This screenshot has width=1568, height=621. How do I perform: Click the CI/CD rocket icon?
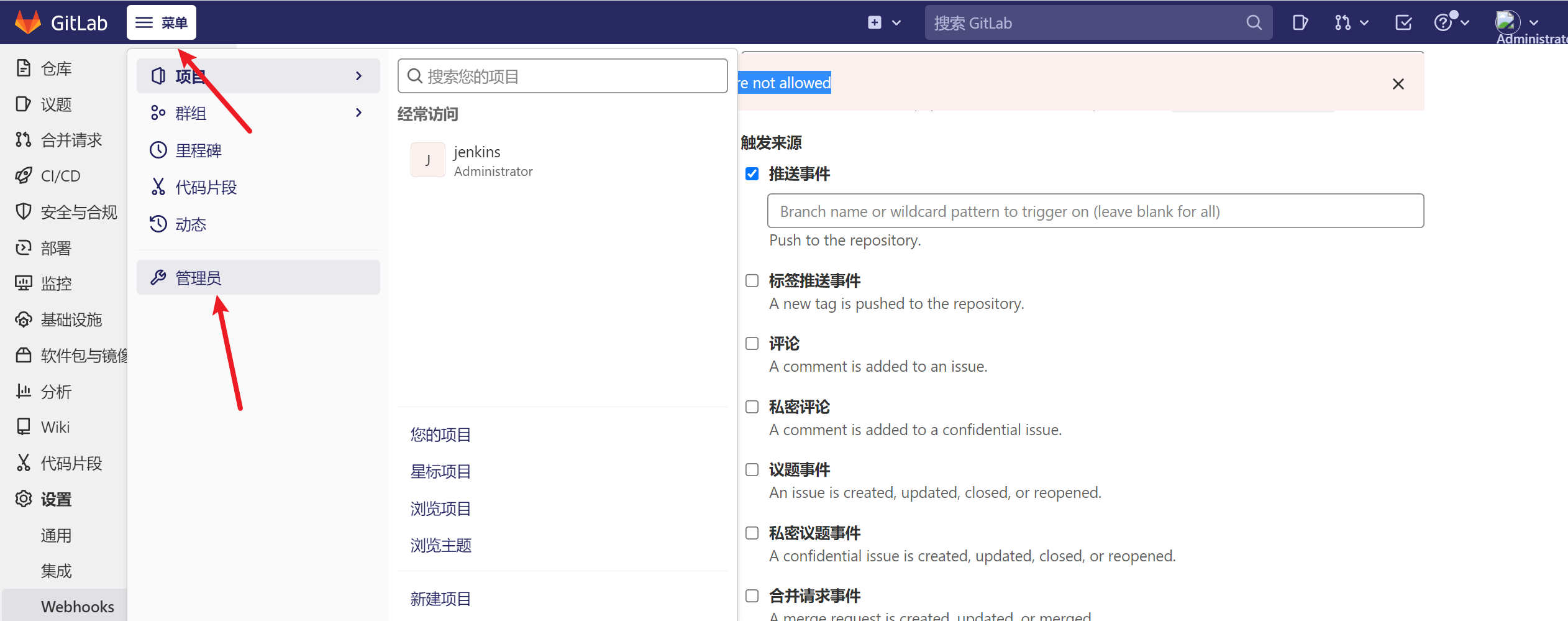click(24, 175)
